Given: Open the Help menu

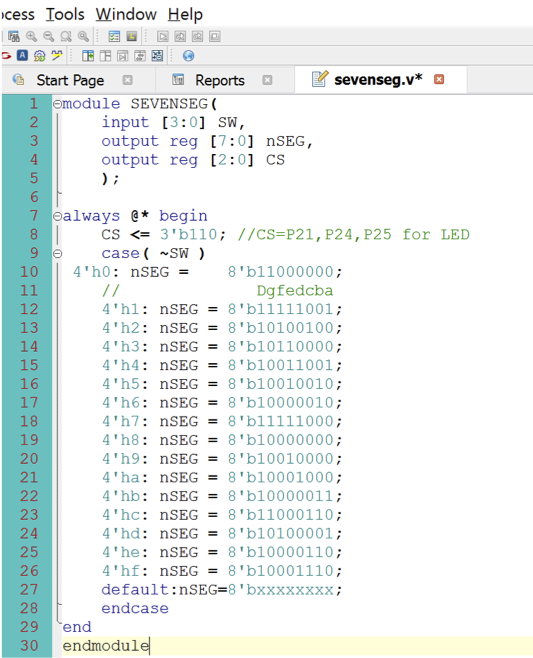Looking at the screenshot, I should click(x=185, y=15).
